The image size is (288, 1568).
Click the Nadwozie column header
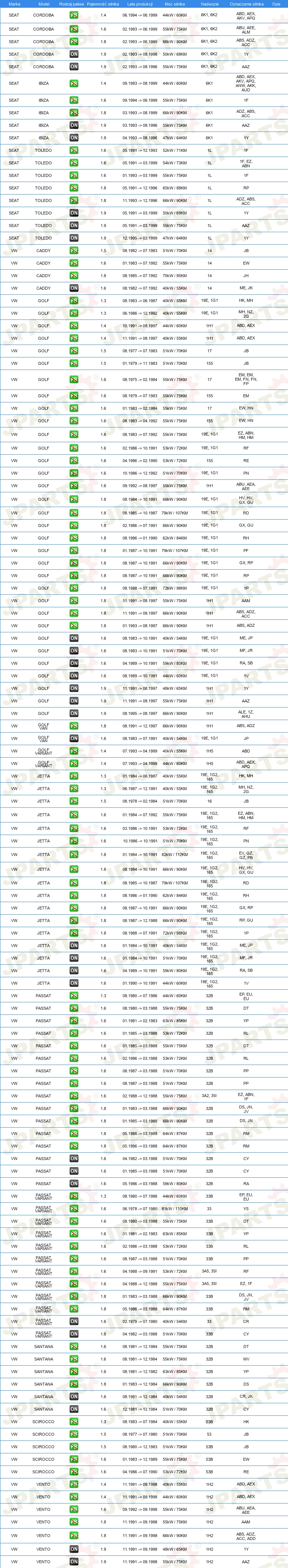tap(210, 4)
